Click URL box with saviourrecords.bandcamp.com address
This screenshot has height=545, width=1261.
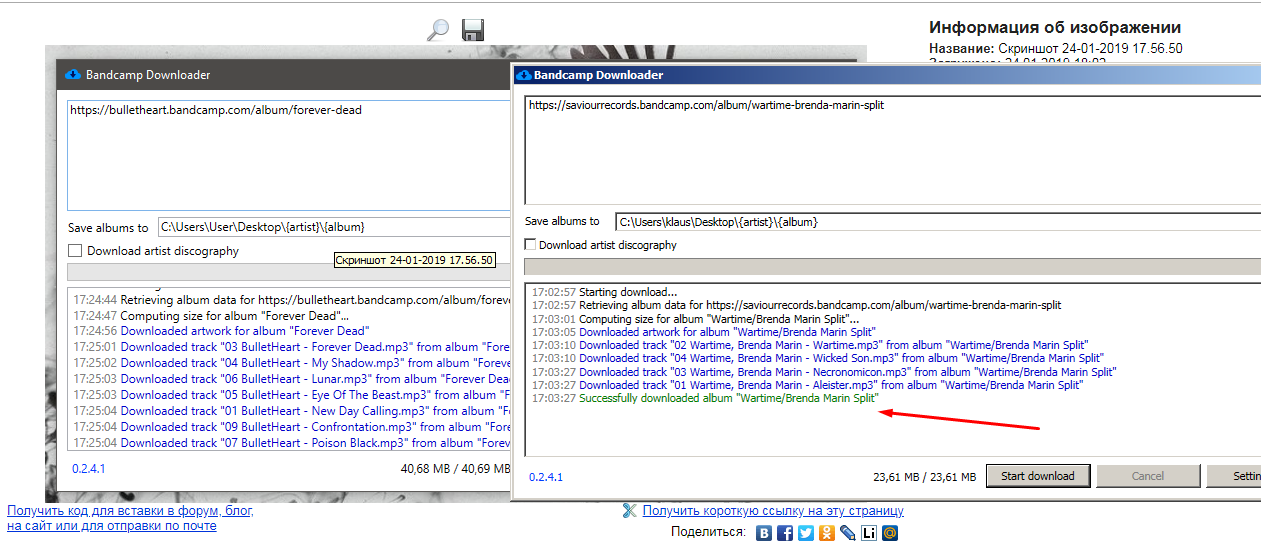(892, 150)
